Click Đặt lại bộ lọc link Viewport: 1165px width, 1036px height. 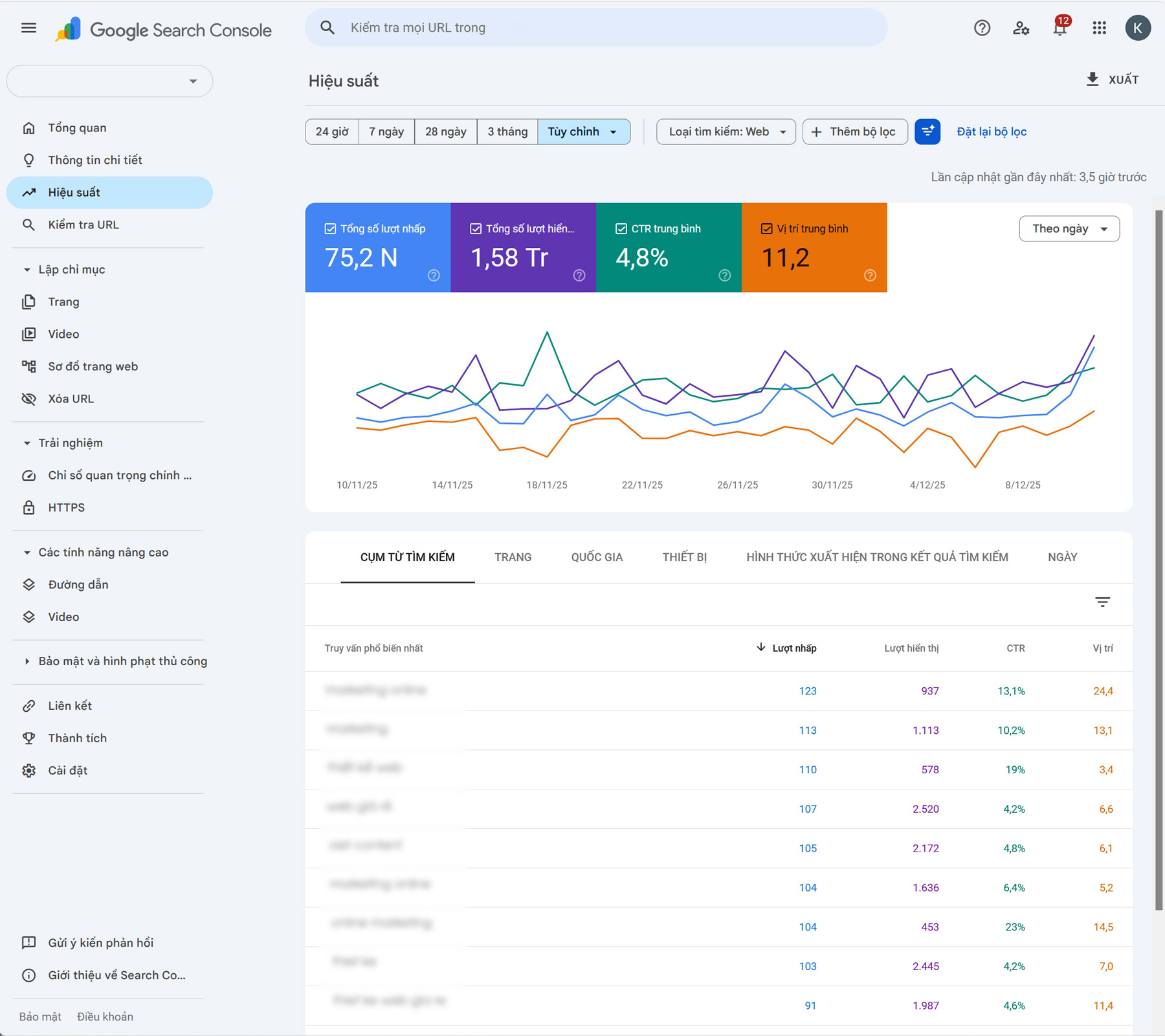click(x=992, y=132)
